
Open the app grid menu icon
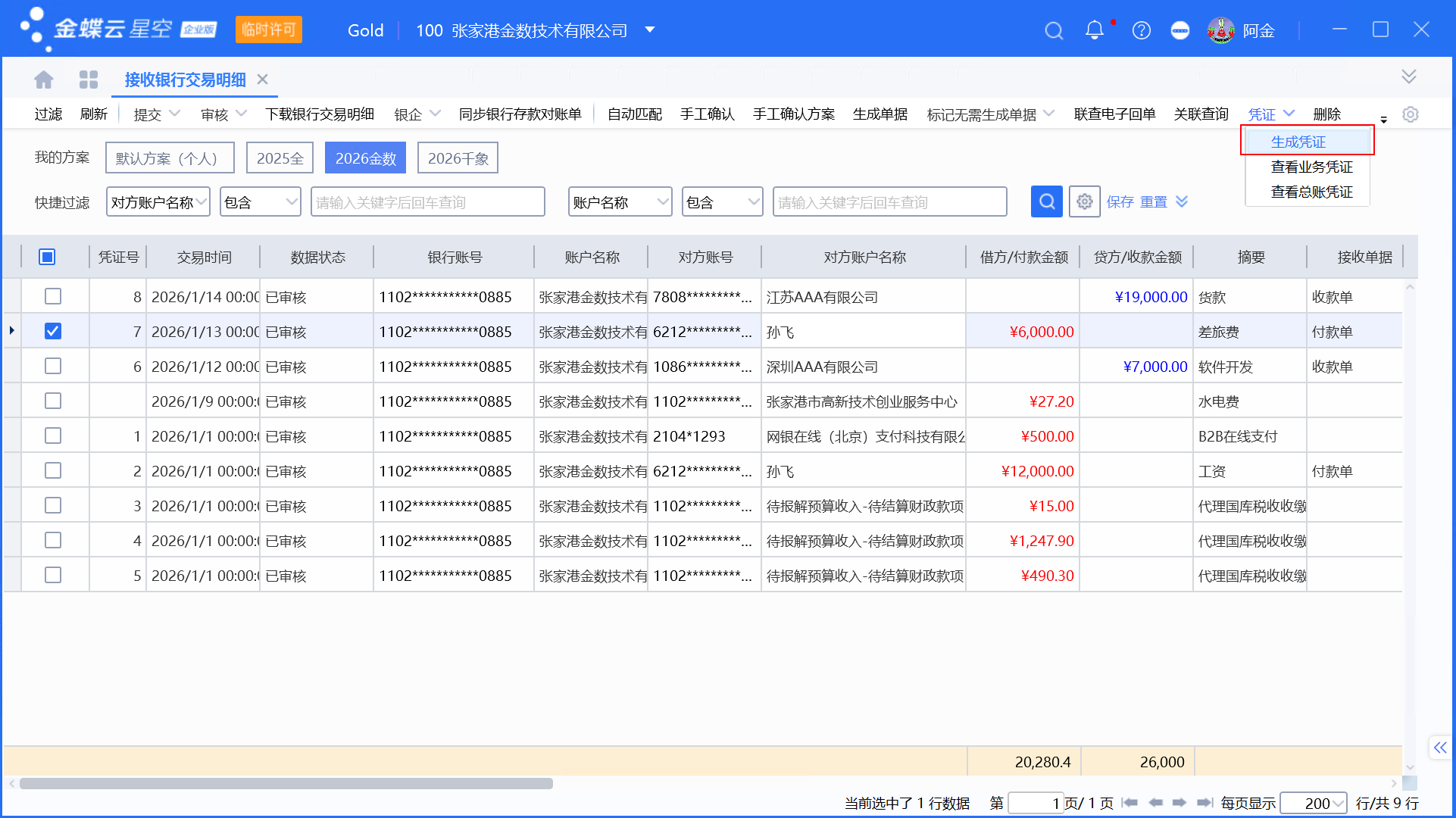click(x=89, y=80)
